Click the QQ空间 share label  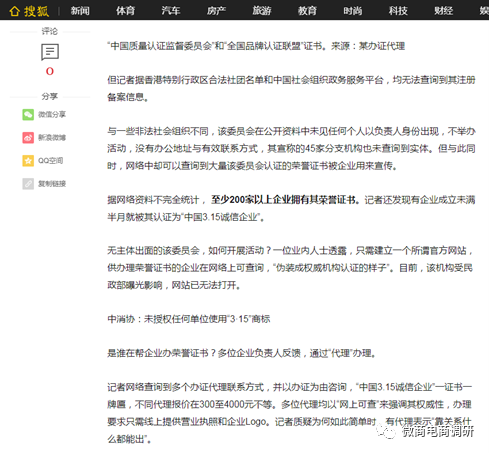coord(51,161)
